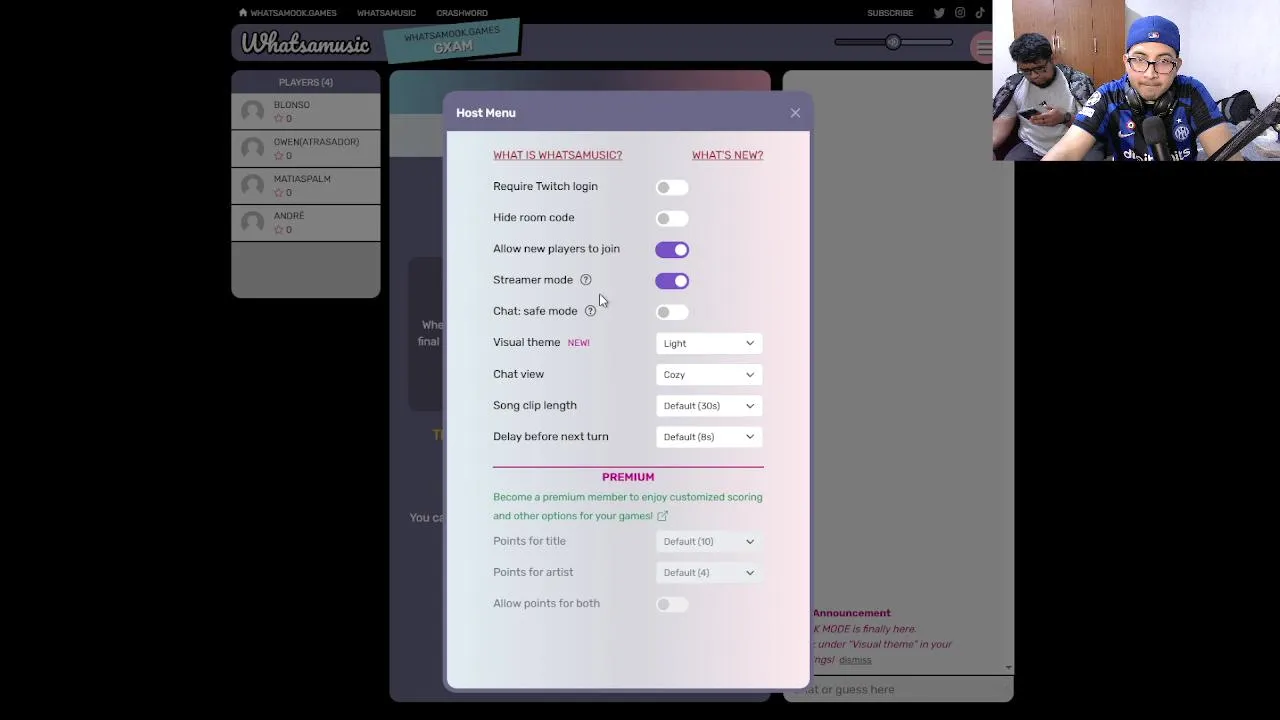The image size is (1280, 720).
Task: Select player name MATIASPALM
Action: click(x=302, y=179)
